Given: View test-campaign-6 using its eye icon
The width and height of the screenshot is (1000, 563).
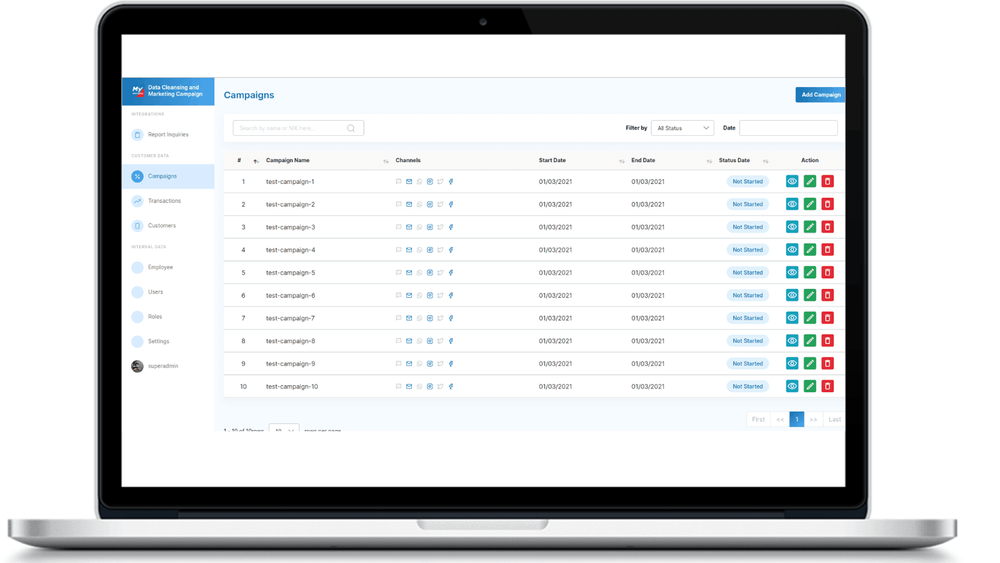Looking at the screenshot, I should coord(791,295).
